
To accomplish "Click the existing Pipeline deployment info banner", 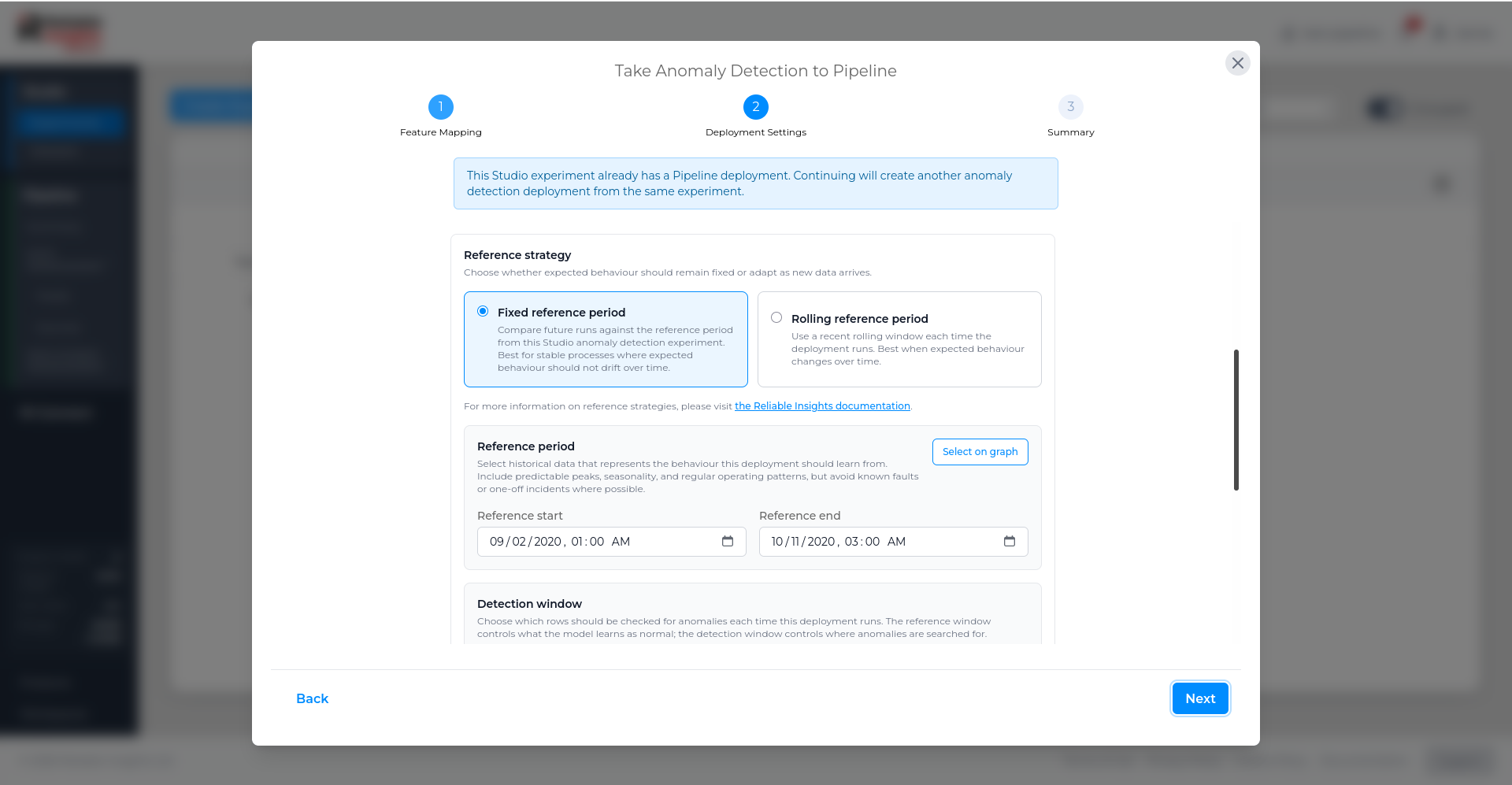I will coord(755,183).
